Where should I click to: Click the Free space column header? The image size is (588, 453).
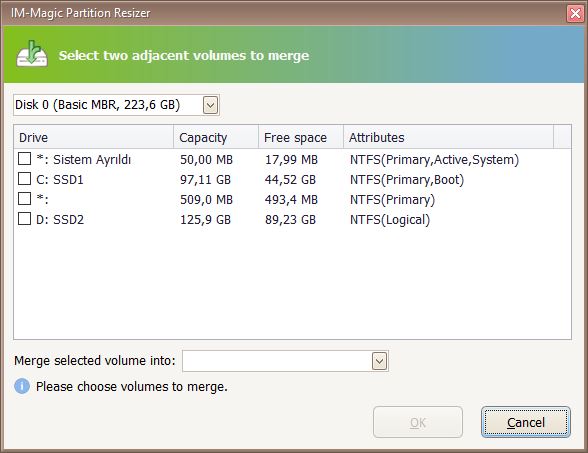pos(301,137)
